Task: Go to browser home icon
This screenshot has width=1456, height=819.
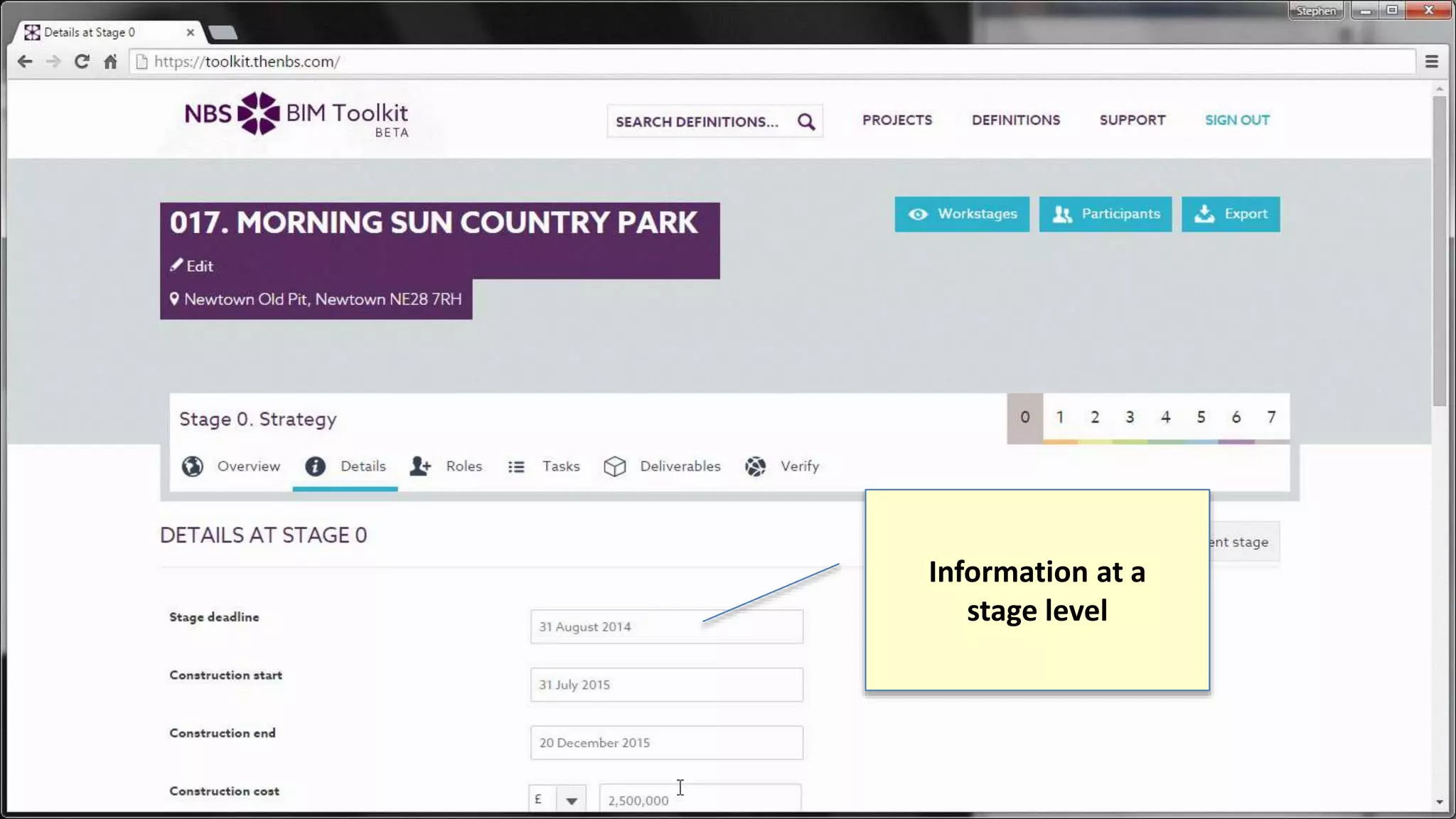Action: (110, 62)
